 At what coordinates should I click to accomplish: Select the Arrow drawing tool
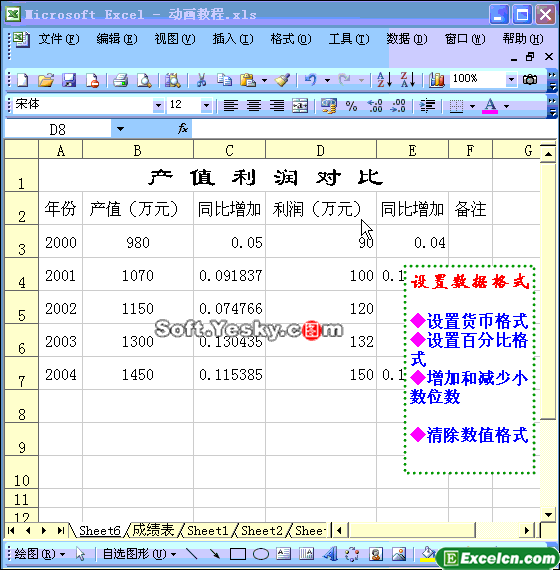point(214,554)
